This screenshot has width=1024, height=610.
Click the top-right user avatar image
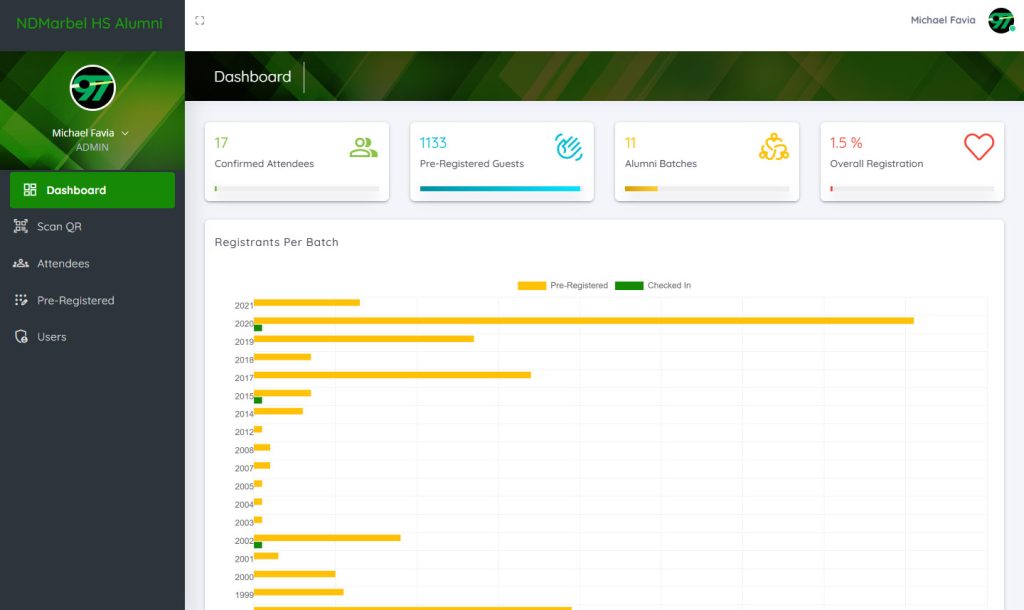point(1000,21)
